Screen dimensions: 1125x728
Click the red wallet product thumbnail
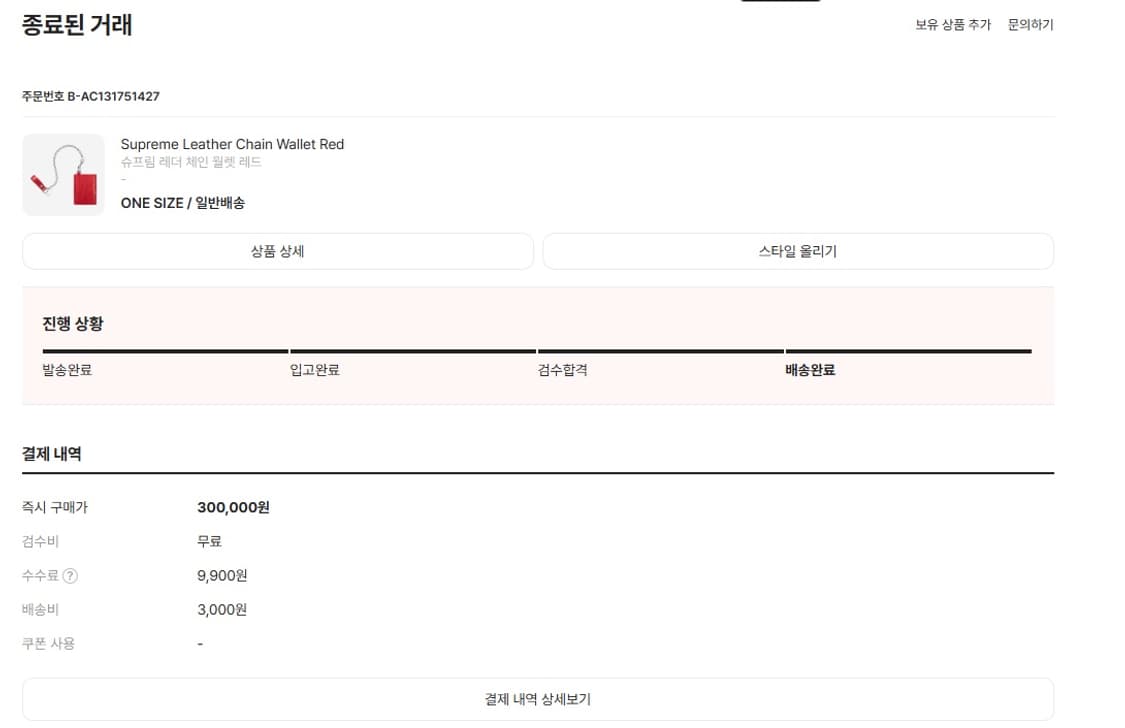[63, 174]
